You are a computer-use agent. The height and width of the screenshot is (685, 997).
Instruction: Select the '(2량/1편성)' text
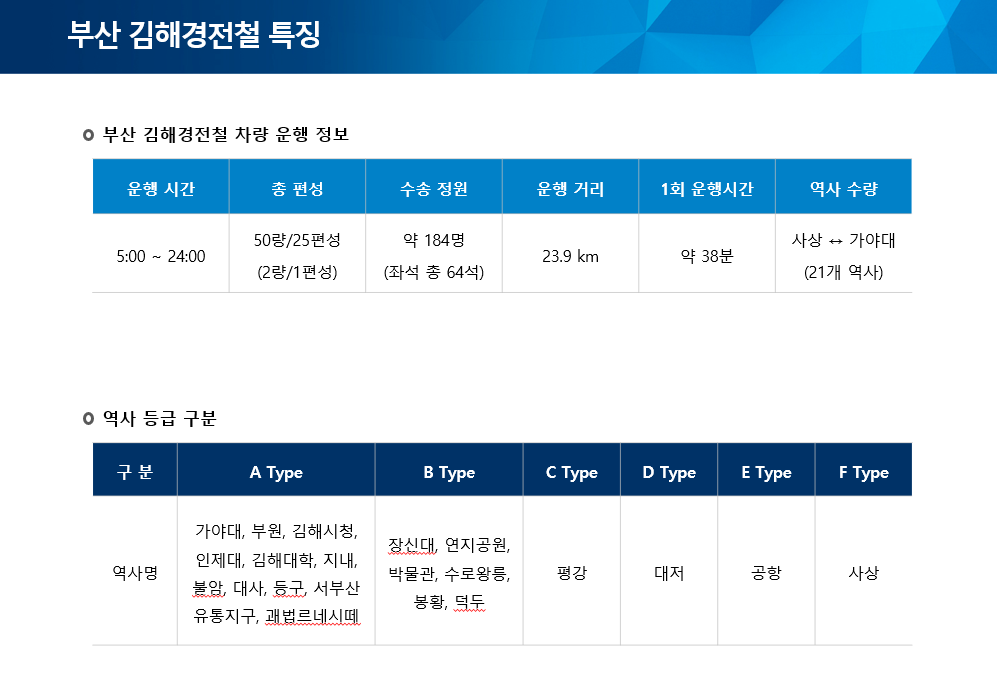click(x=298, y=272)
